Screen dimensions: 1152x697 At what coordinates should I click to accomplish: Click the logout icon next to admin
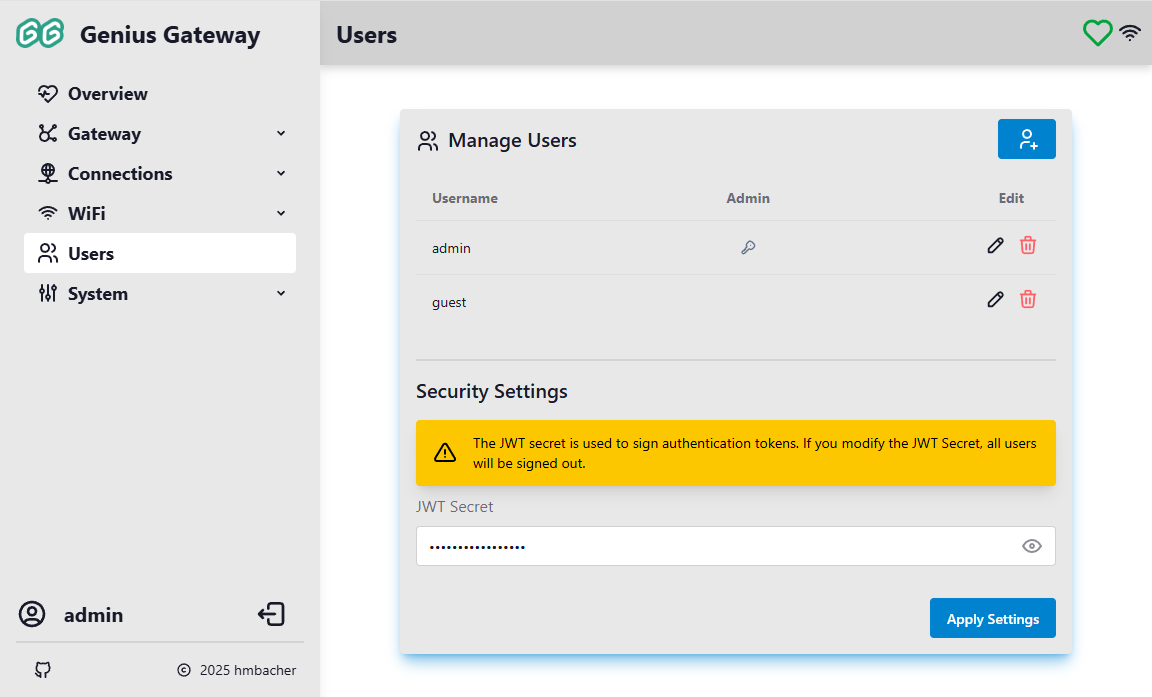click(271, 614)
